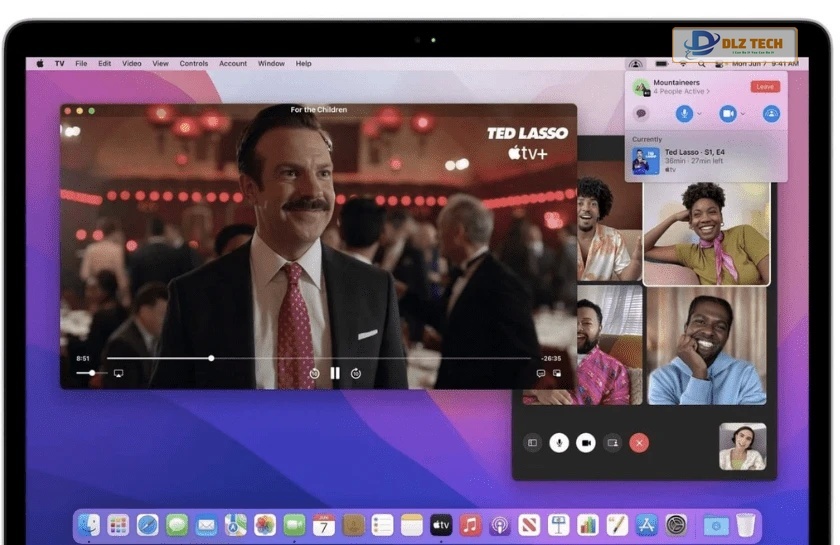Open the subtitles menu in the player
Viewport: 840px width, 545px height.
541,373
